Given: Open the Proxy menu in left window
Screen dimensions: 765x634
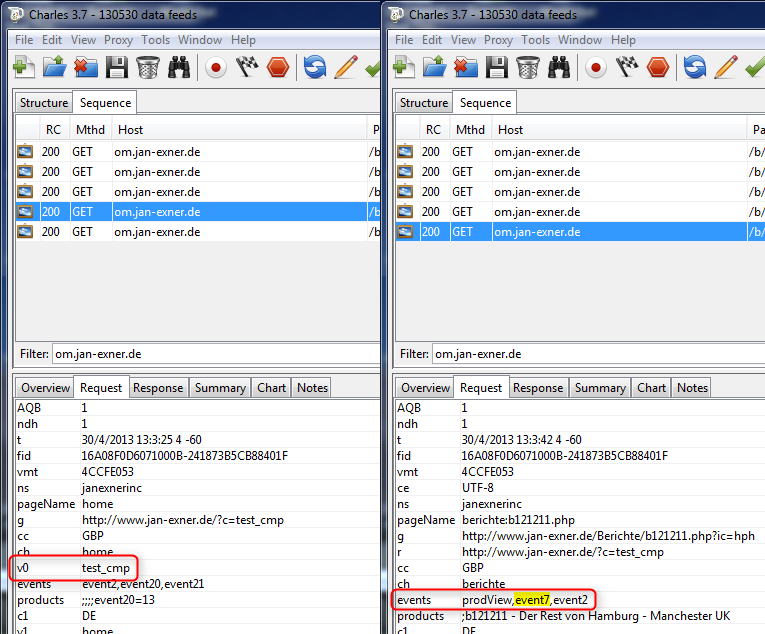Looking at the screenshot, I should [x=119, y=40].
